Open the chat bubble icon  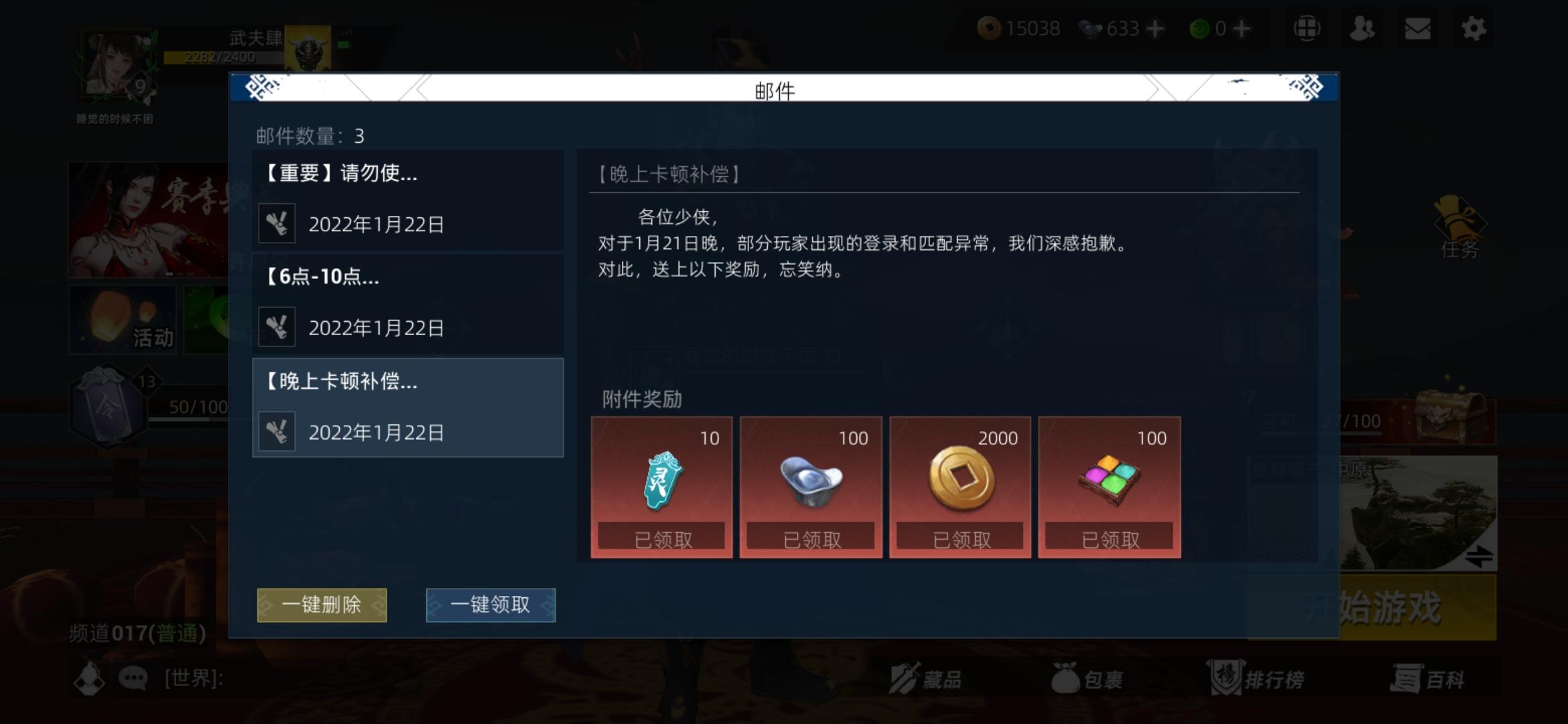pyautogui.click(x=133, y=678)
